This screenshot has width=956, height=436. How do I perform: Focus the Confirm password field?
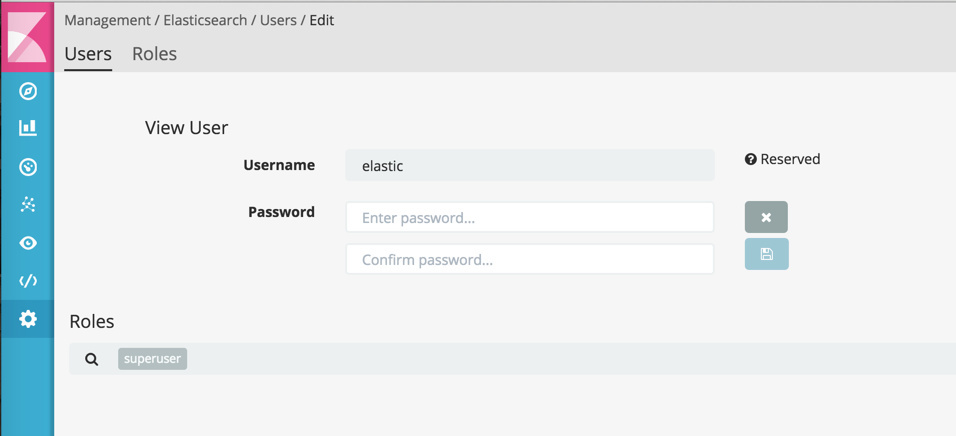click(530, 259)
